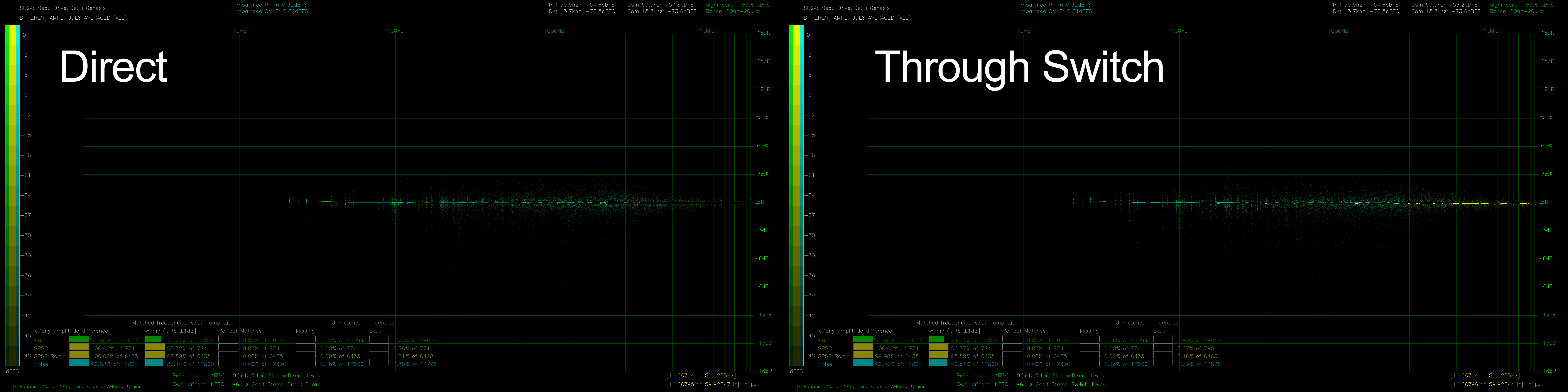Viewport: 1568px width, 392px height.
Task: Click the "0.02% of 6435" missing value
Action: 1124,357
